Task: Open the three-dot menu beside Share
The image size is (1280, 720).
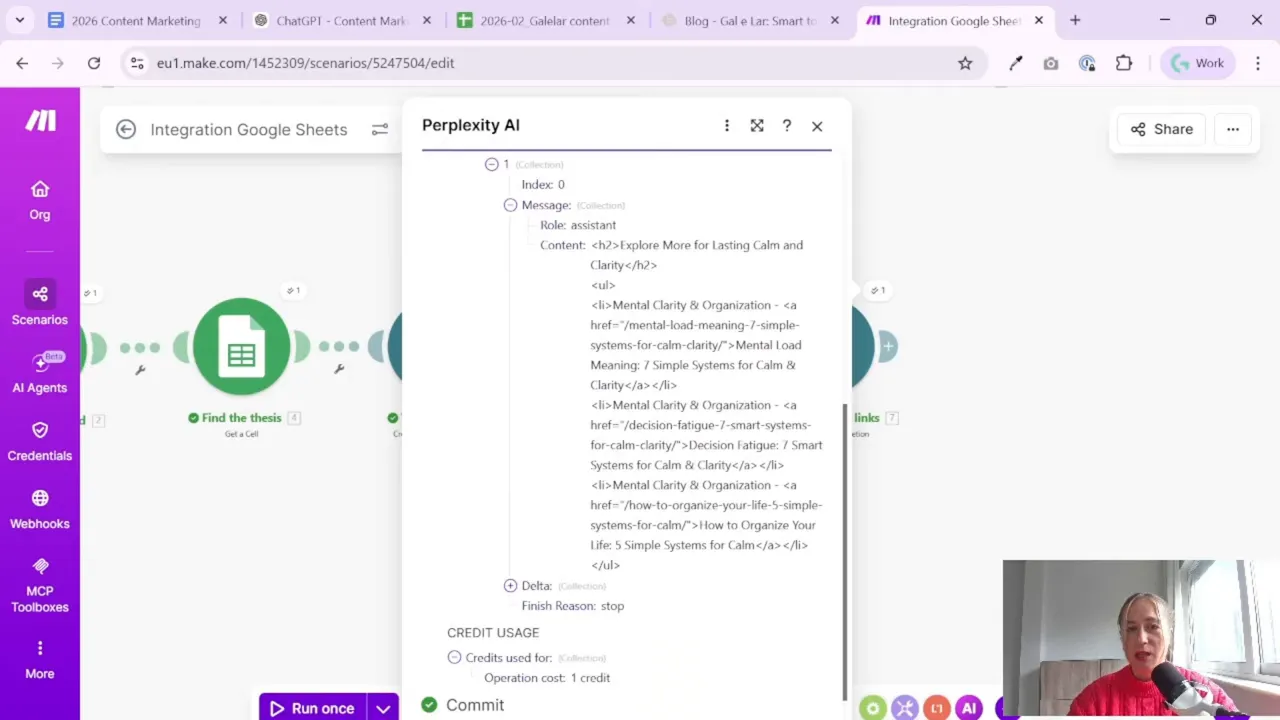Action: click(x=1233, y=129)
